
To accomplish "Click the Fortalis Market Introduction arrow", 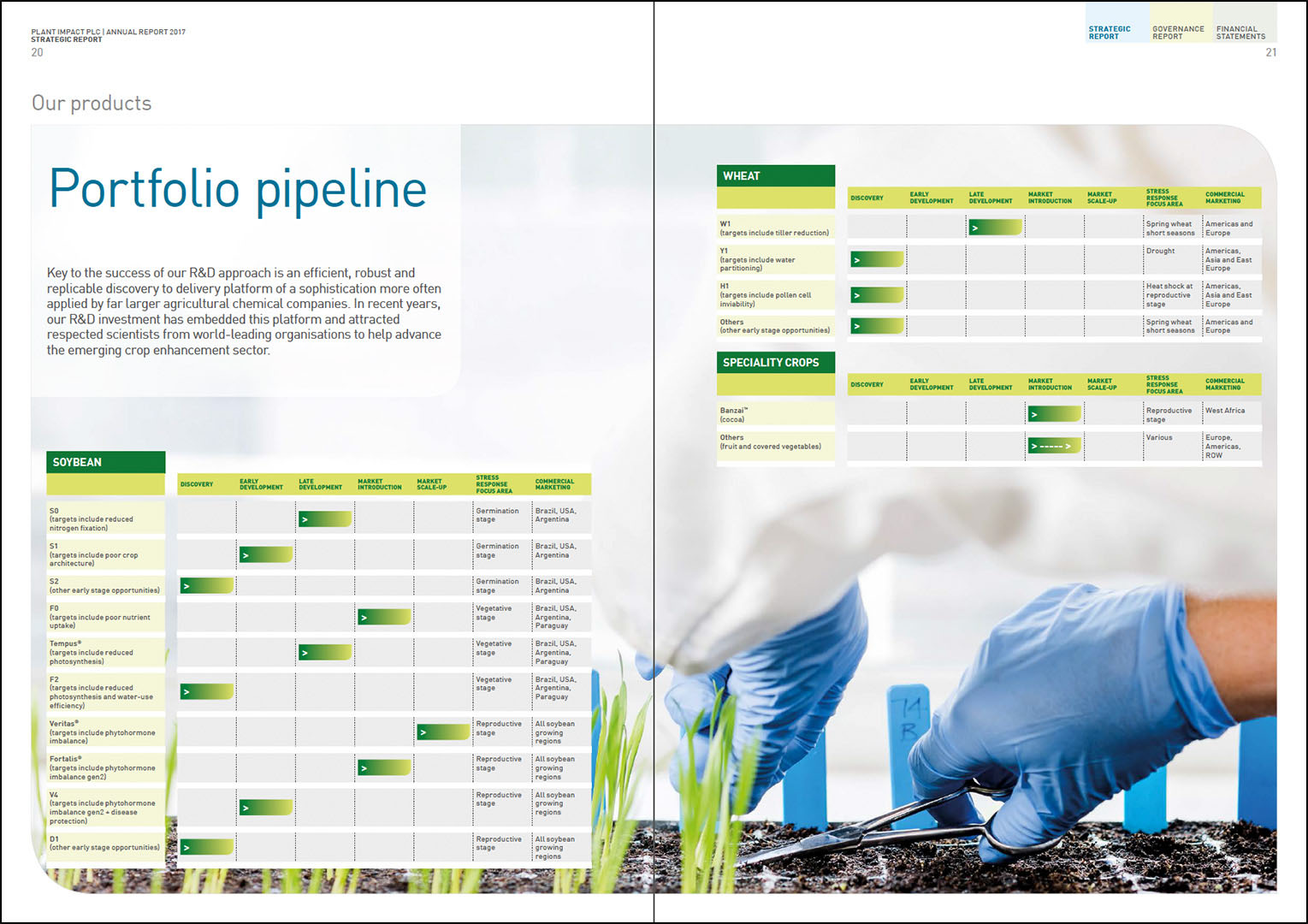I will coord(383,767).
